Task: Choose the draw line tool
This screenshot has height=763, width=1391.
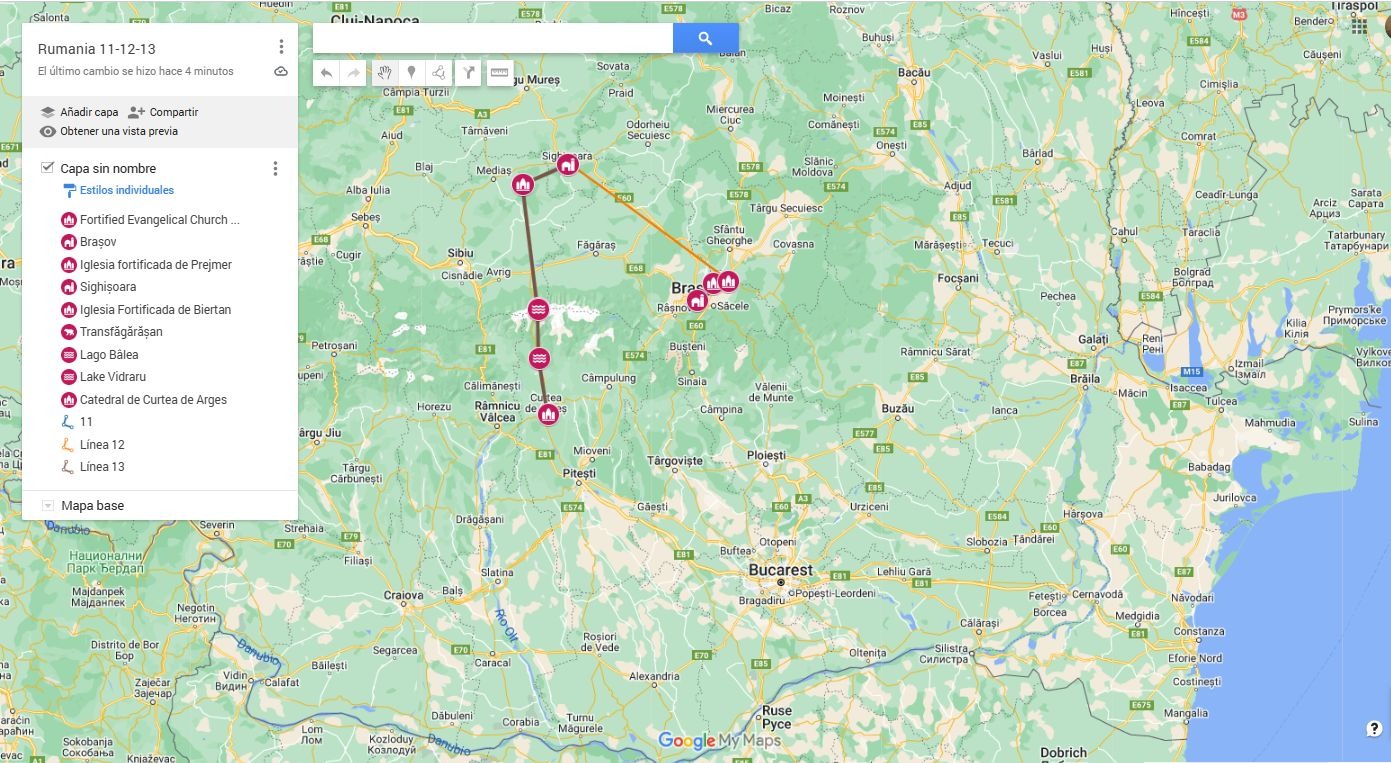Action: point(438,73)
